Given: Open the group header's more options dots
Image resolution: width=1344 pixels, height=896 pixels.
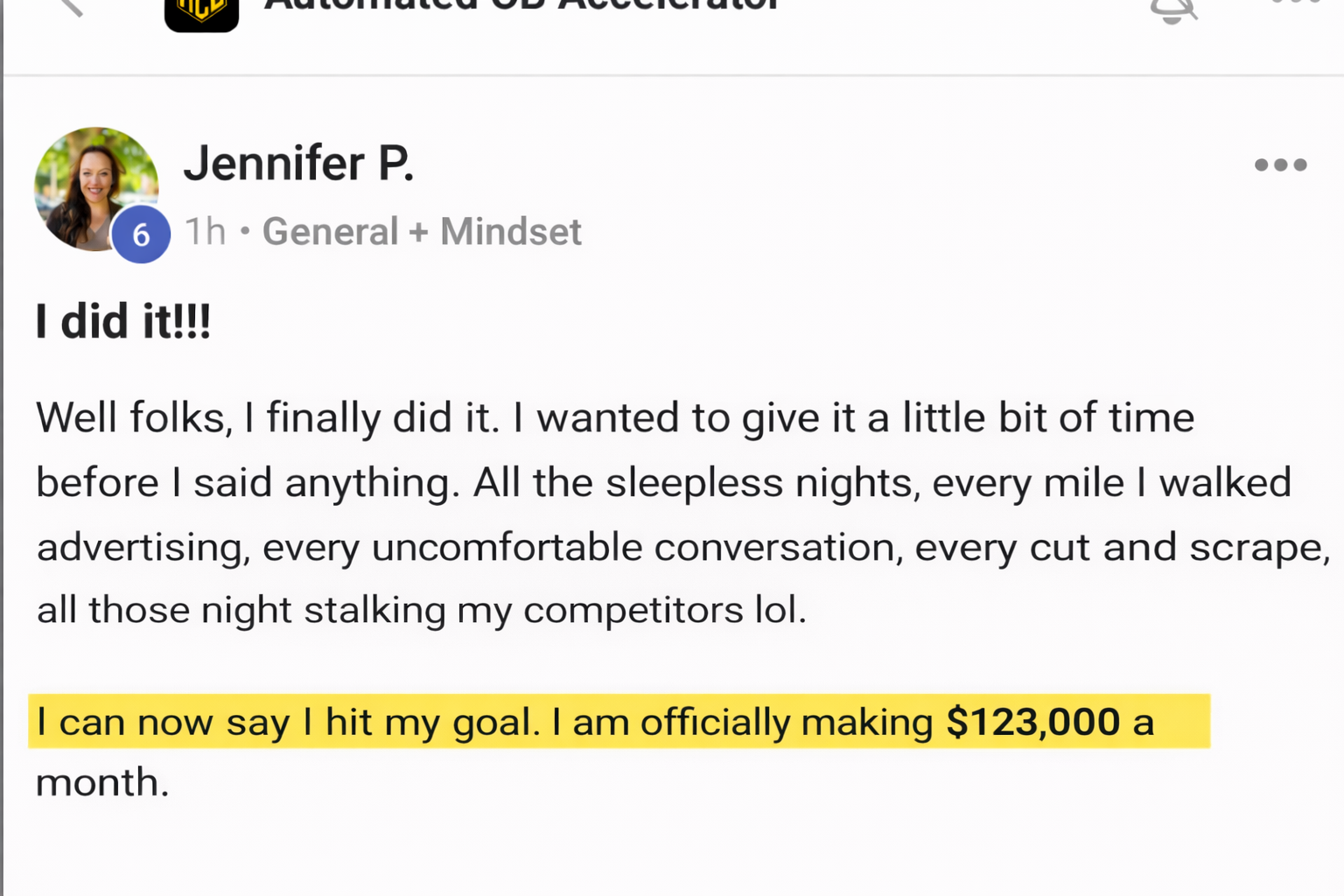Looking at the screenshot, I should [x=1297, y=3].
